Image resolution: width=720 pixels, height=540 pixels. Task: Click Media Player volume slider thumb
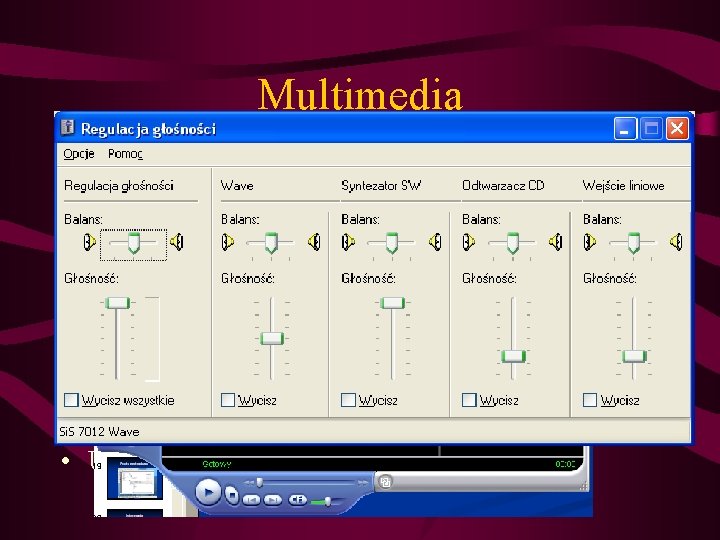click(x=328, y=501)
